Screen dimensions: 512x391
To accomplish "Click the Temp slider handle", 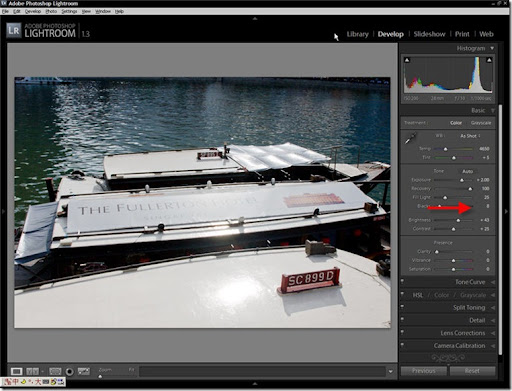I will point(445,149).
